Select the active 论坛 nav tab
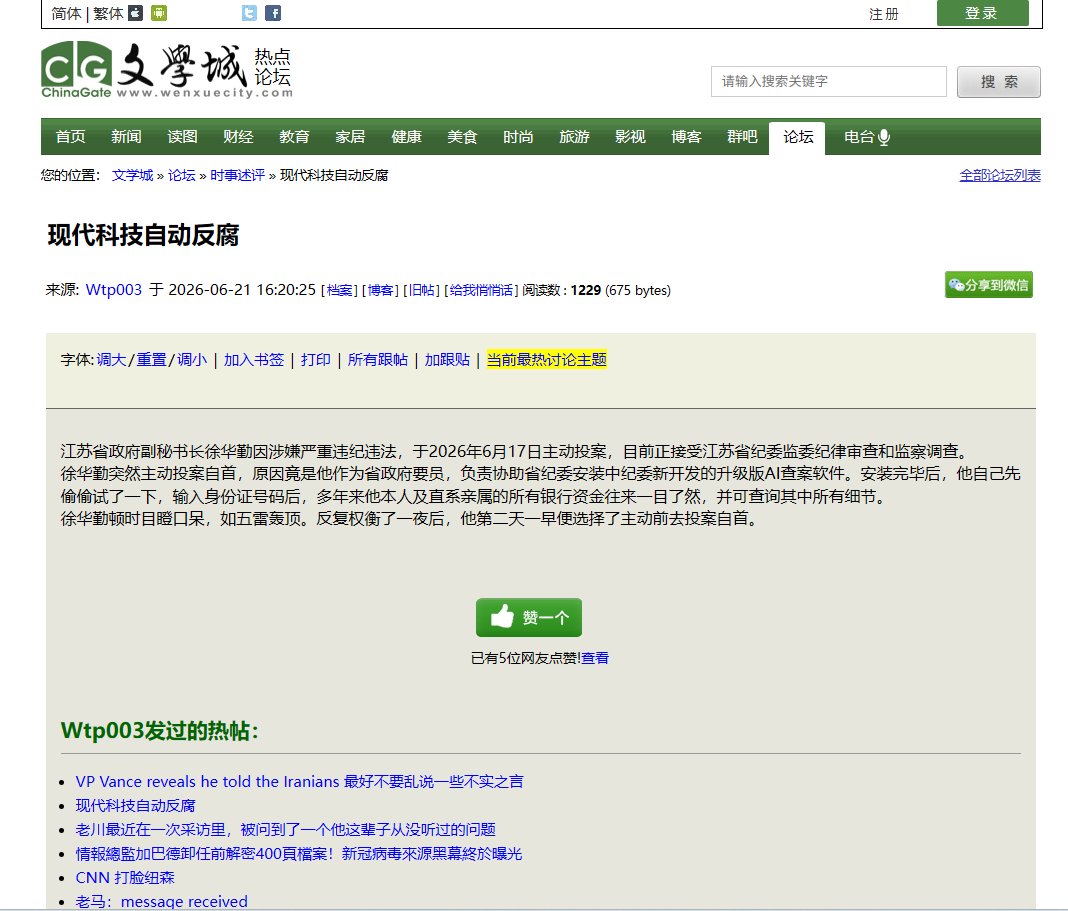Image resolution: width=1068 pixels, height=911 pixels. (798, 138)
